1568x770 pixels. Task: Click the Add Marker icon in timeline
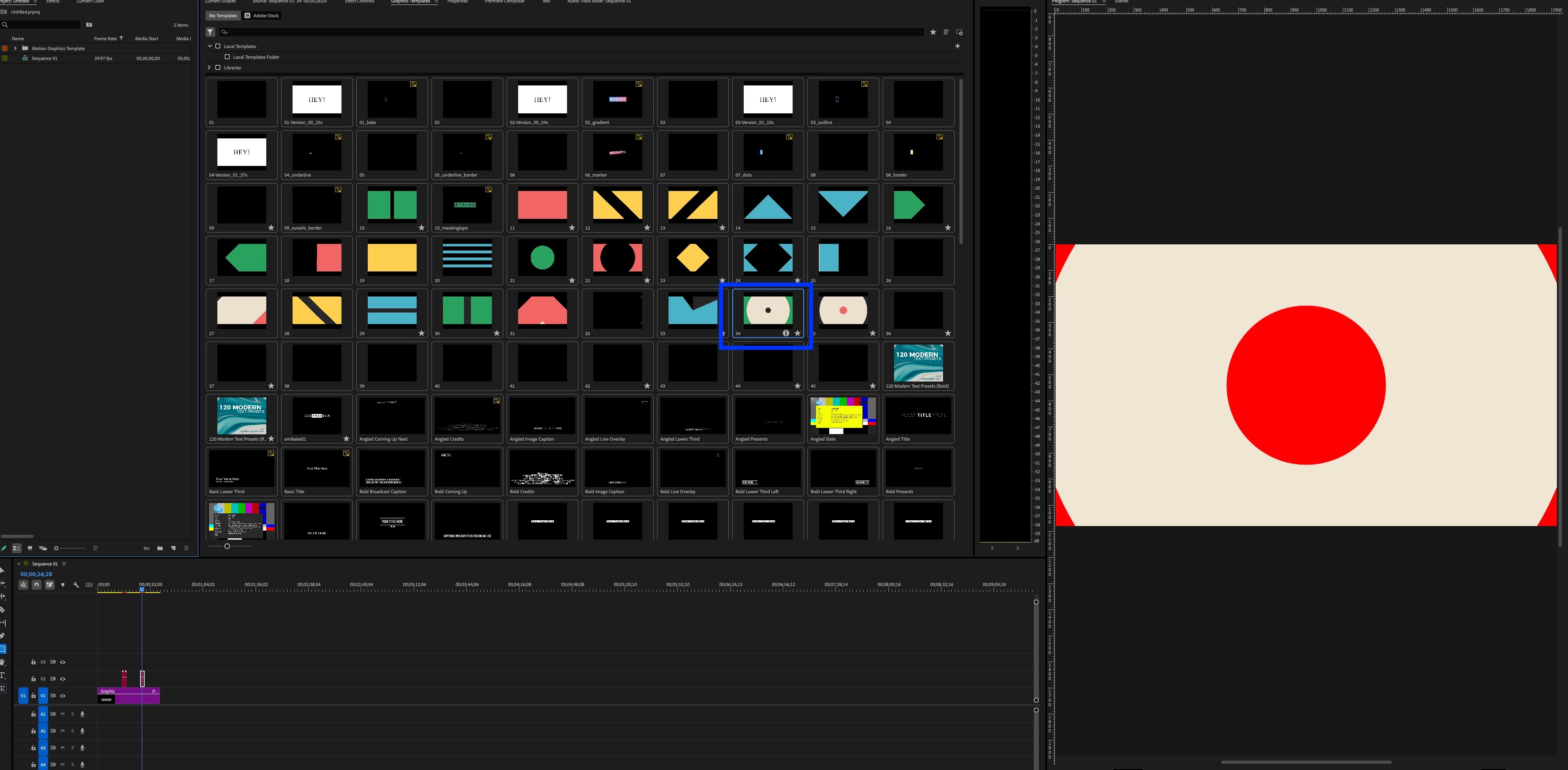coord(63,584)
